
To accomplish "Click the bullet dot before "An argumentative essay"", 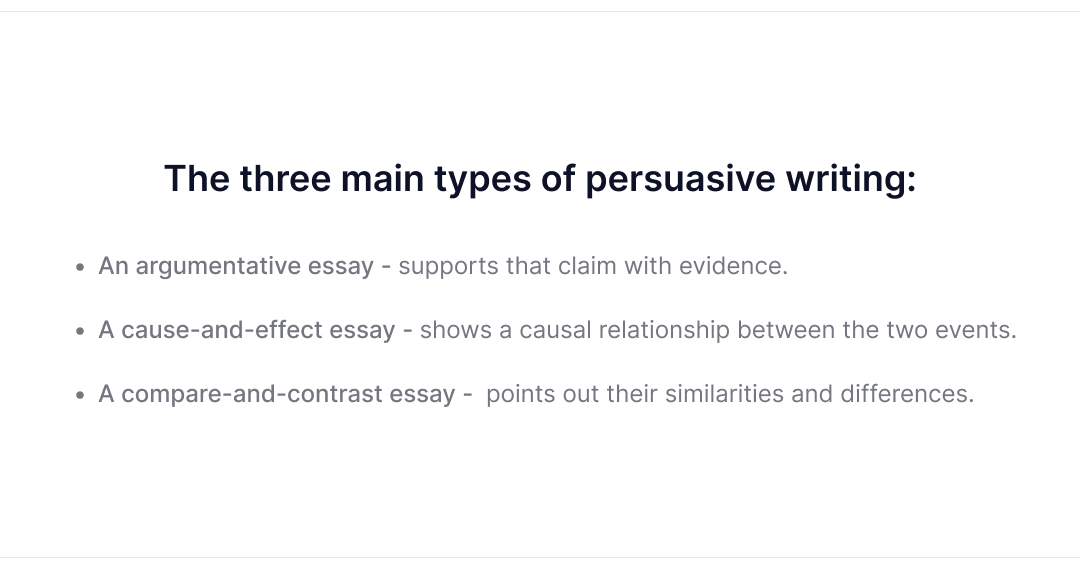I will 81,267.
